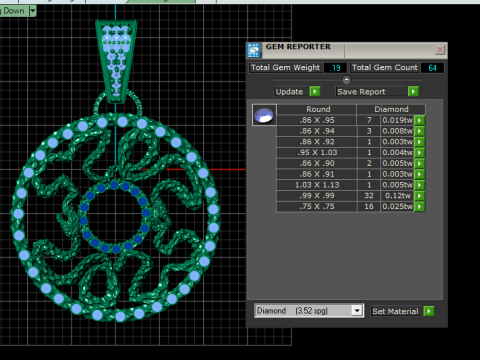Click the Gem Reporter panel icon
The height and width of the screenshot is (360, 480).
coord(254,50)
